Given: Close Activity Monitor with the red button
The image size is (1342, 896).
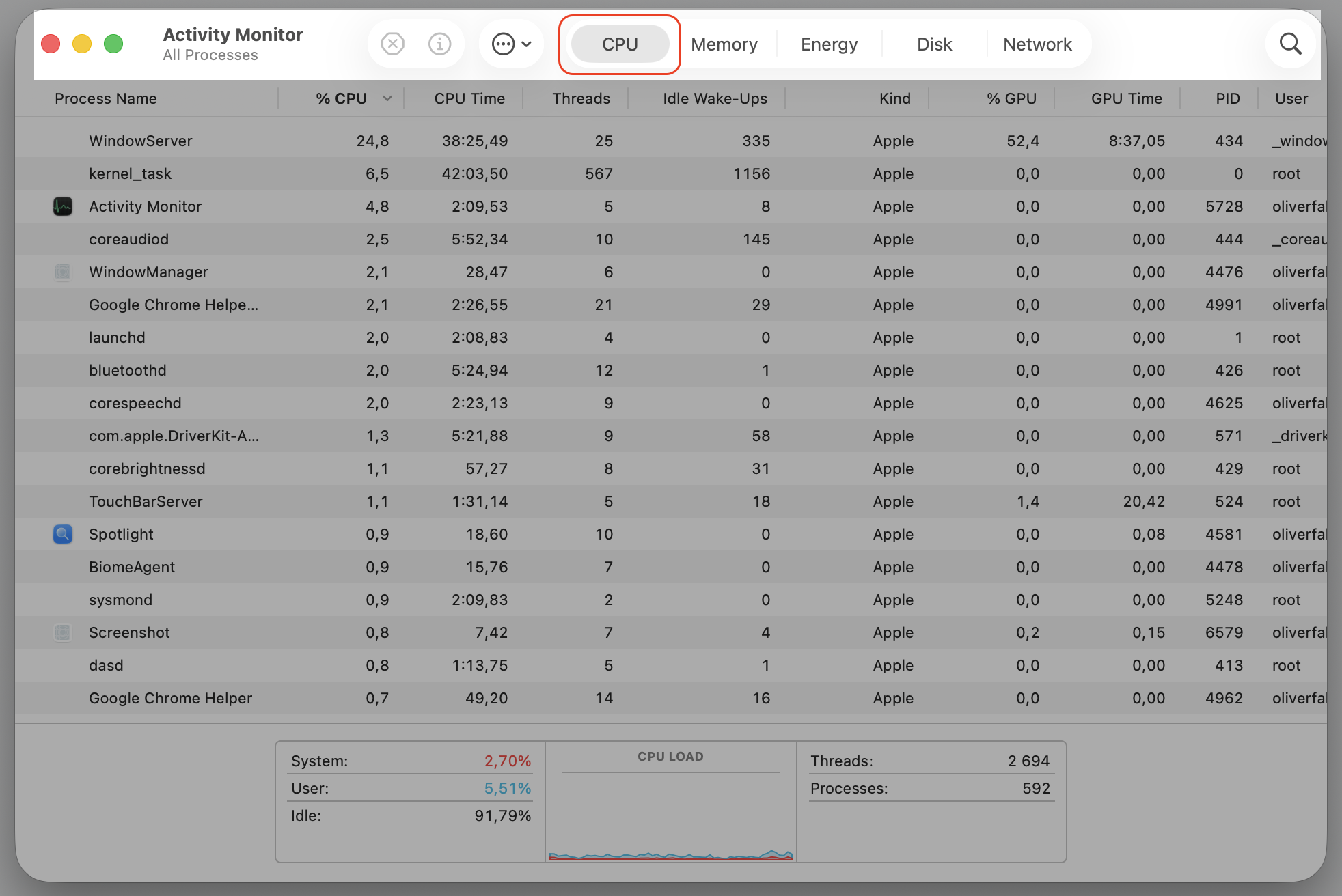Looking at the screenshot, I should click(51, 44).
